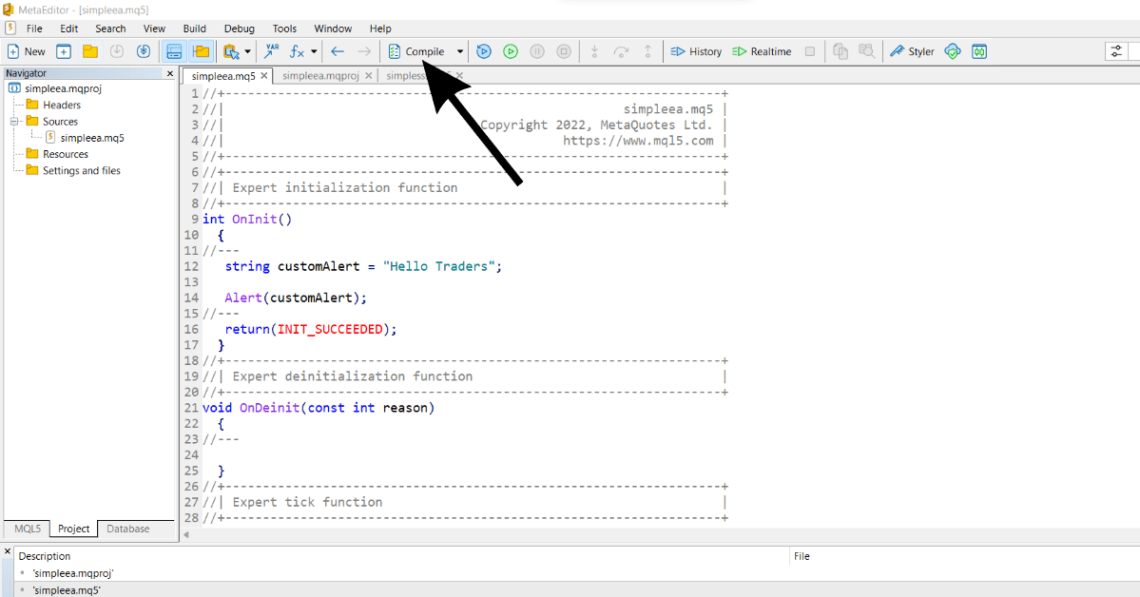Open the Compile options dropdown arrow
Image resolution: width=1140 pixels, height=597 pixels.
[x=460, y=51]
